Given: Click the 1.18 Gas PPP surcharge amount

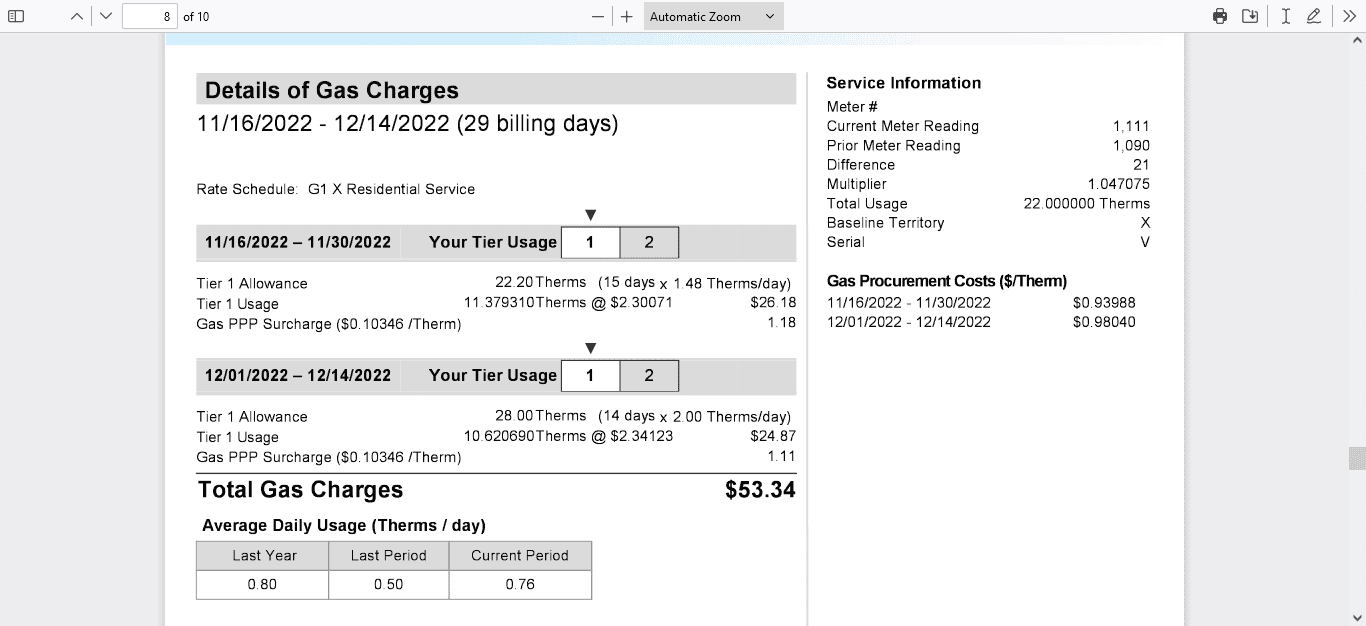Looking at the screenshot, I should tap(782, 322).
